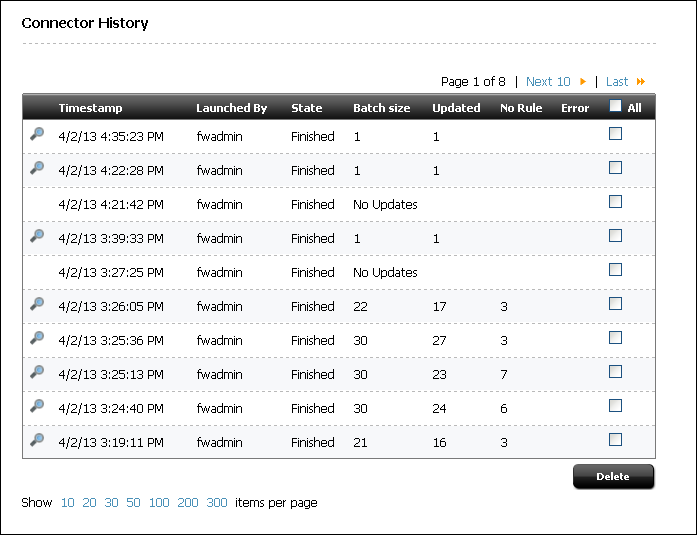
Task: Open details magnifier for 4:35:23 PM entry
Action: pyautogui.click(x=37, y=134)
